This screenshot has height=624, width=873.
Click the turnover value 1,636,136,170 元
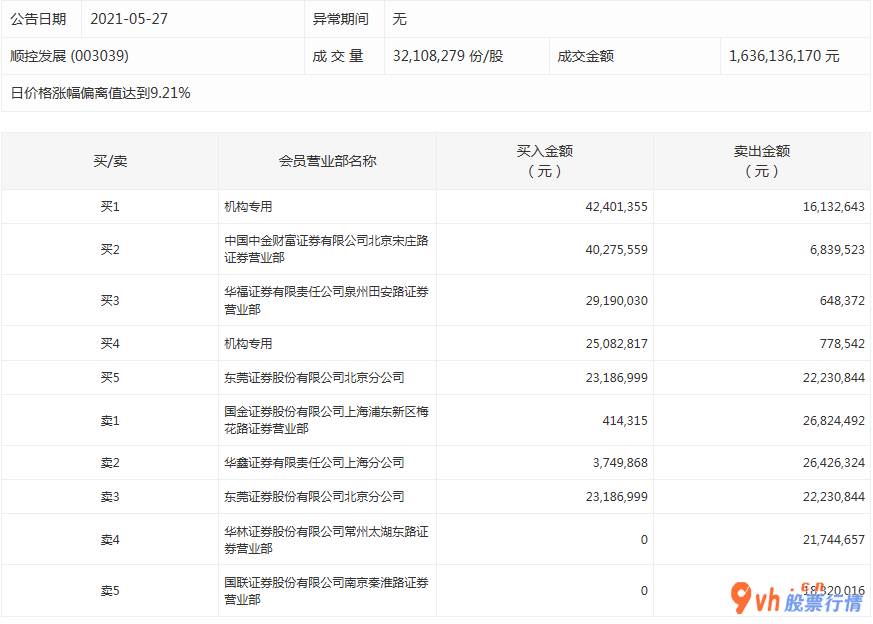coord(783,56)
